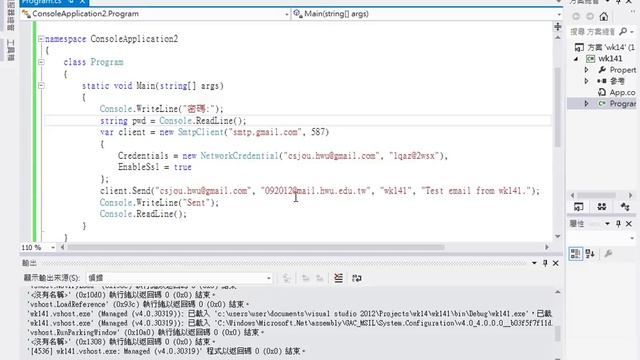This screenshot has width=640, height=360.
Task: Click the split-editor icon above the vertical scrollbar
Action: pos(558,27)
